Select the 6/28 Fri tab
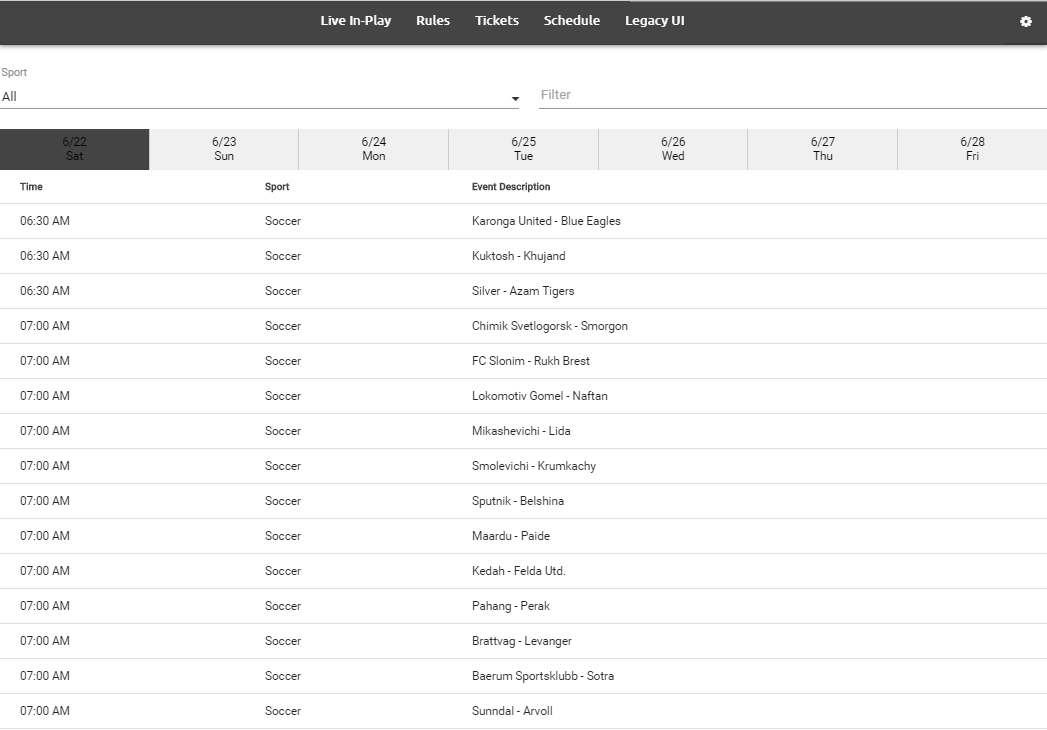The height and width of the screenshot is (730, 1047). pyautogui.click(x=972, y=149)
